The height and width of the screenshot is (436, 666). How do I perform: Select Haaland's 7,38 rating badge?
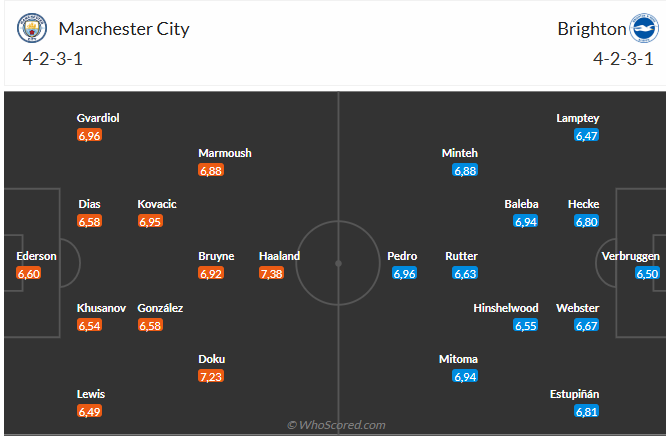(271, 273)
